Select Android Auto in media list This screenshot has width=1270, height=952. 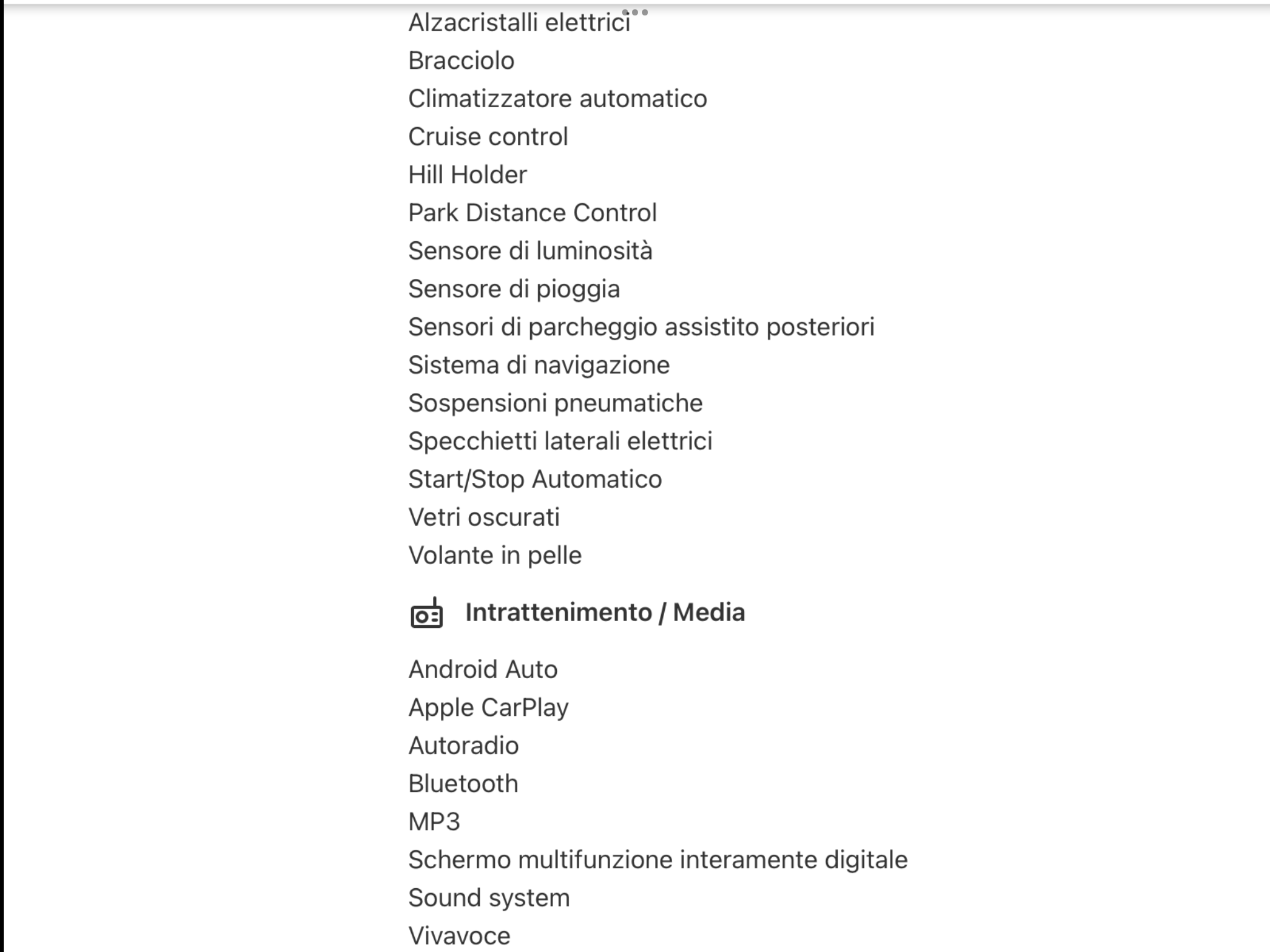482,670
